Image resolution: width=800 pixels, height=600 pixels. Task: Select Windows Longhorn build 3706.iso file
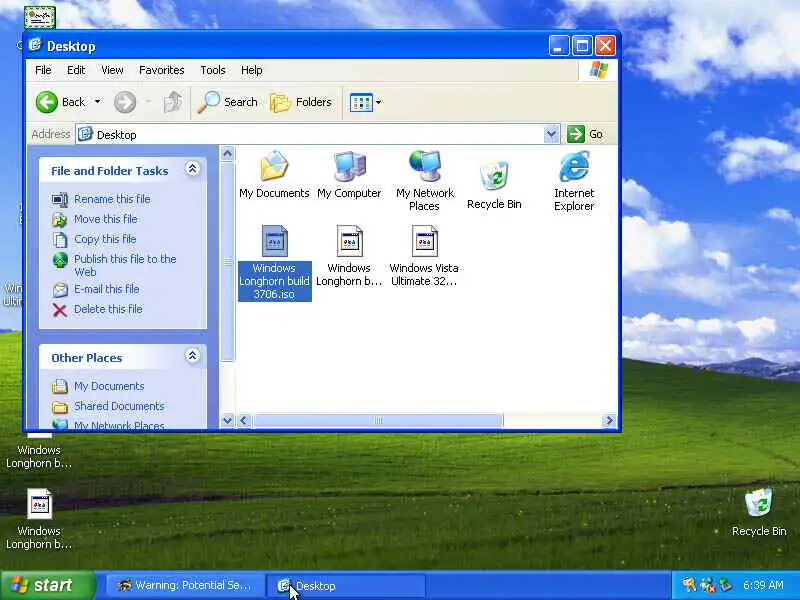274,262
